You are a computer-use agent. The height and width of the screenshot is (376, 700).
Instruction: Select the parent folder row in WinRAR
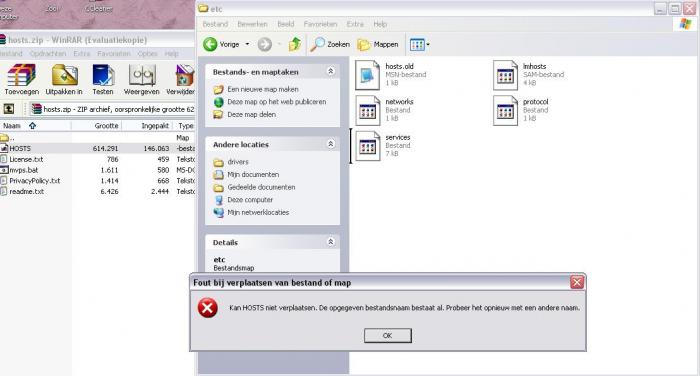[97, 138]
